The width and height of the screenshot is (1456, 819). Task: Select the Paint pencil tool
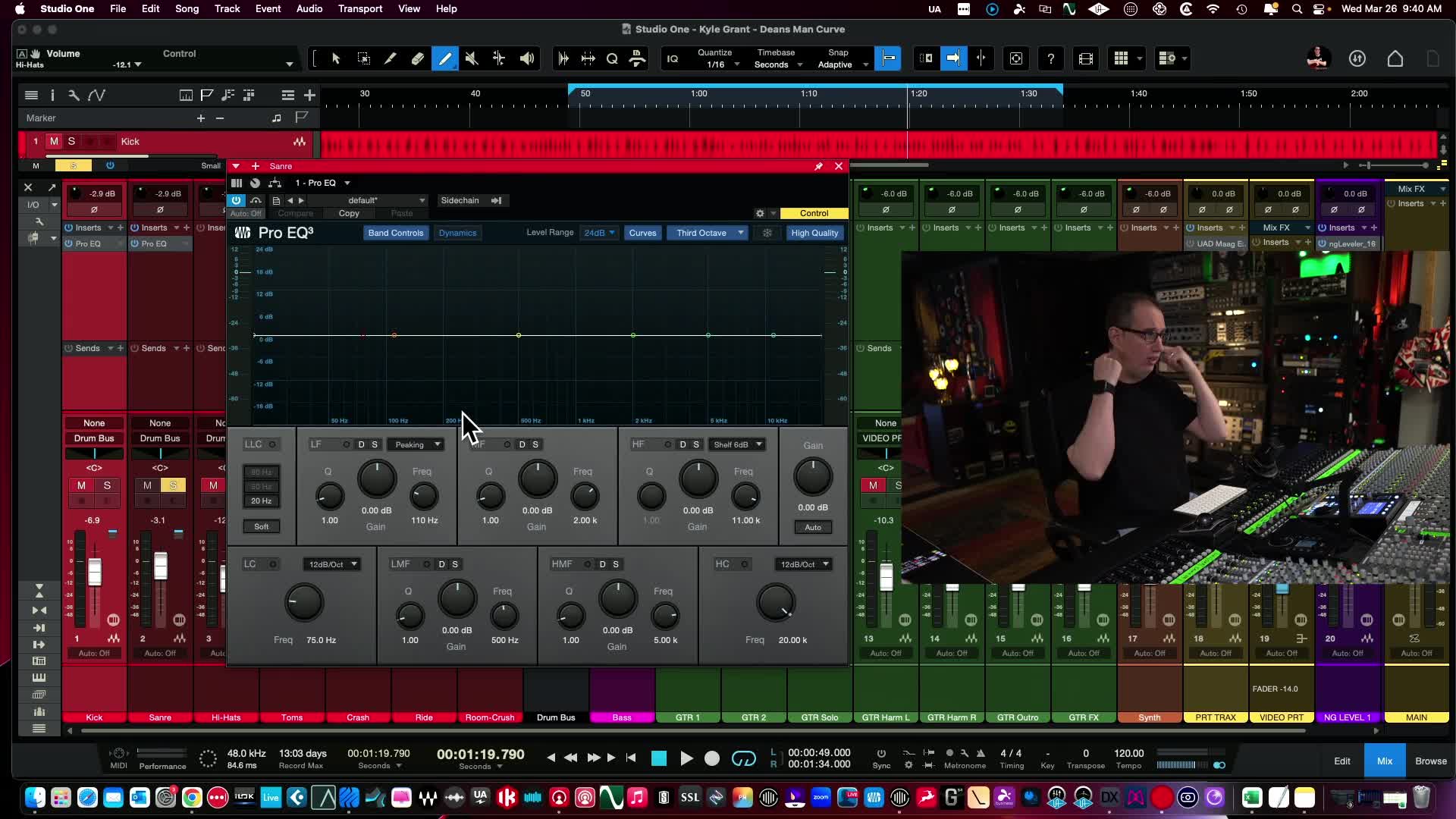[x=444, y=58]
